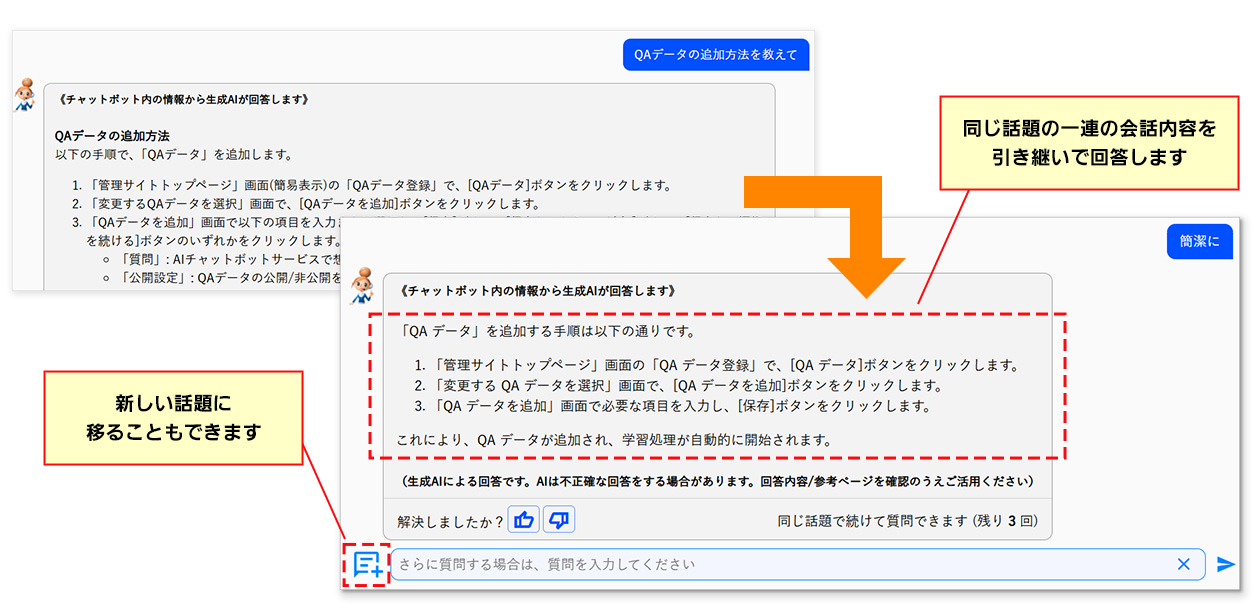Click the thumbs down feedback button

pos(559,520)
